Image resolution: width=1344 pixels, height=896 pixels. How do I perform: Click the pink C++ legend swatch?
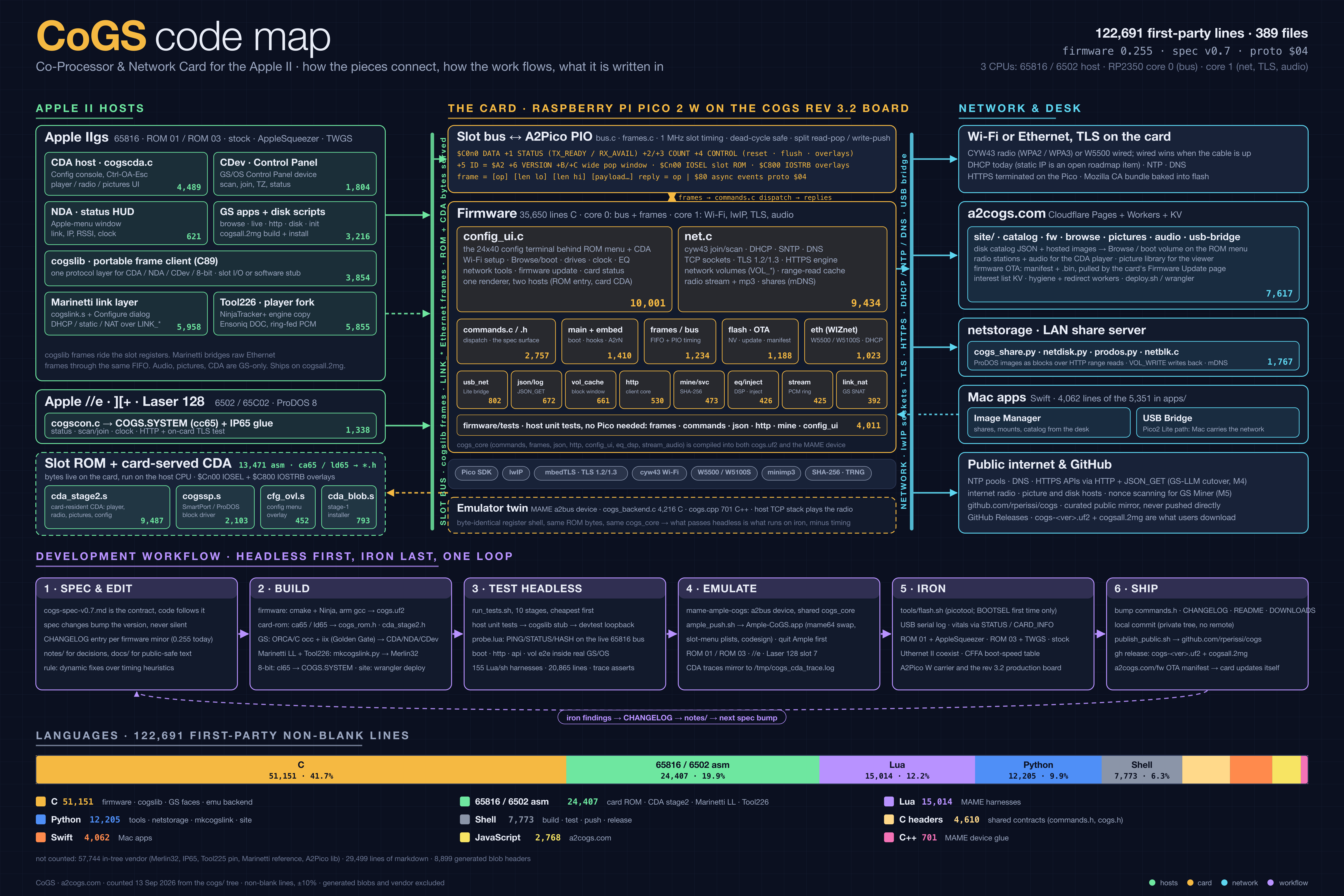[889, 837]
